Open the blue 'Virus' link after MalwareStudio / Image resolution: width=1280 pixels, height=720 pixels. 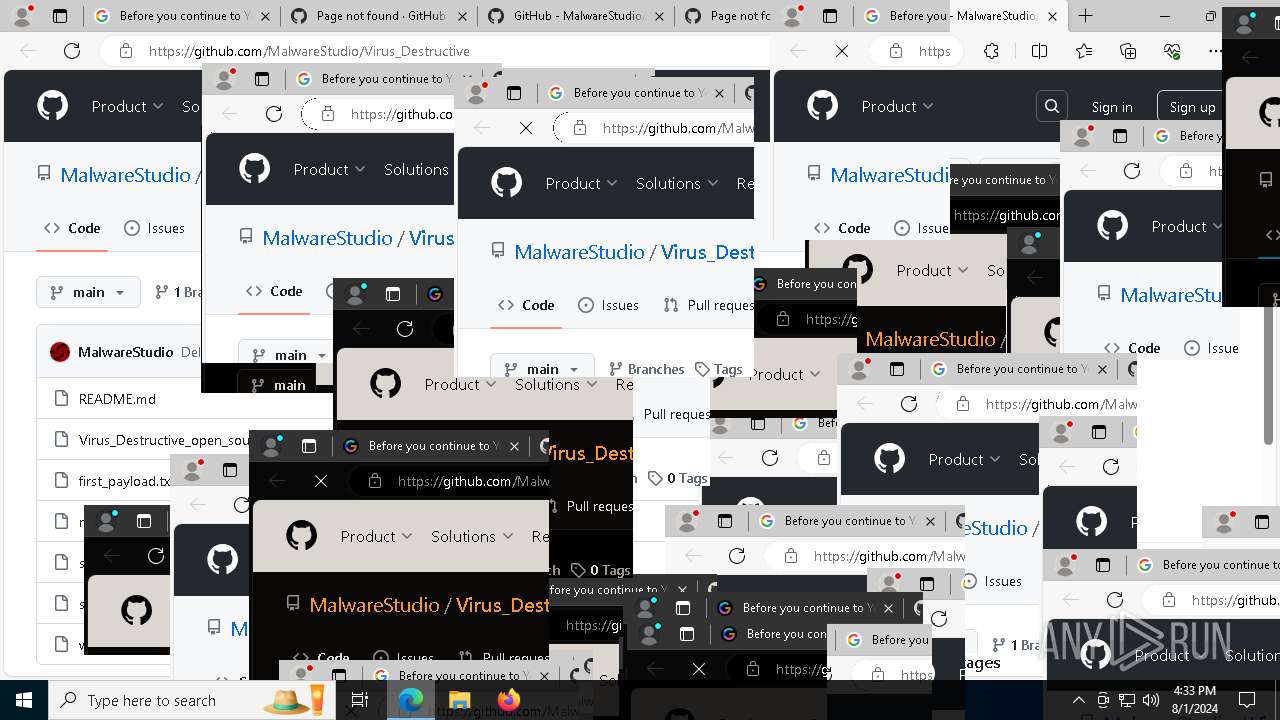click(x=431, y=238)
